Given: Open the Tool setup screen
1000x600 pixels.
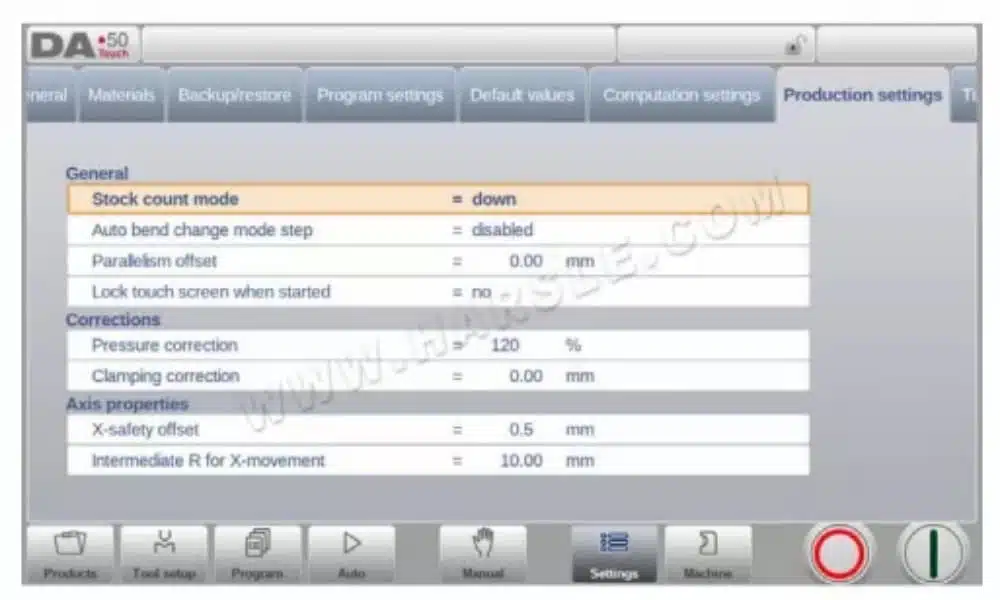Looking at the screenshot, I should point(164,553).
